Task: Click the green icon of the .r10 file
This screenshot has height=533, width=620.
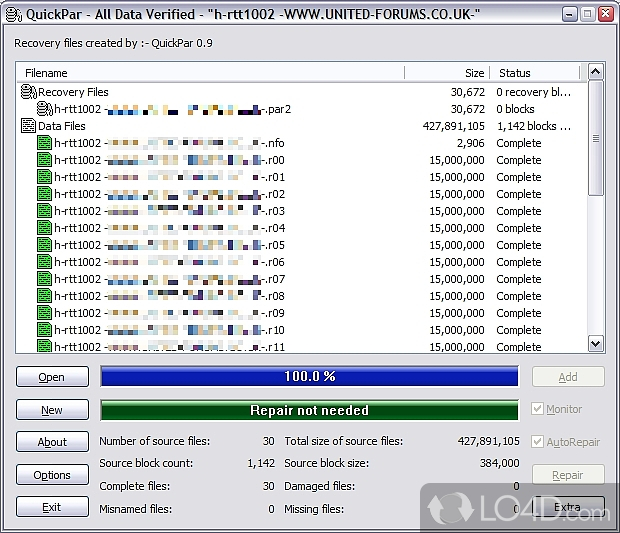Action: (x=44, y=330)
